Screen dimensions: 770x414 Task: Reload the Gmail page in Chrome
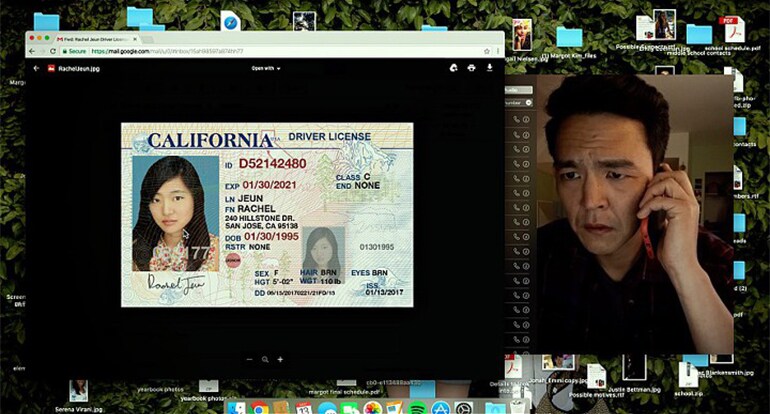pos(53,51)
